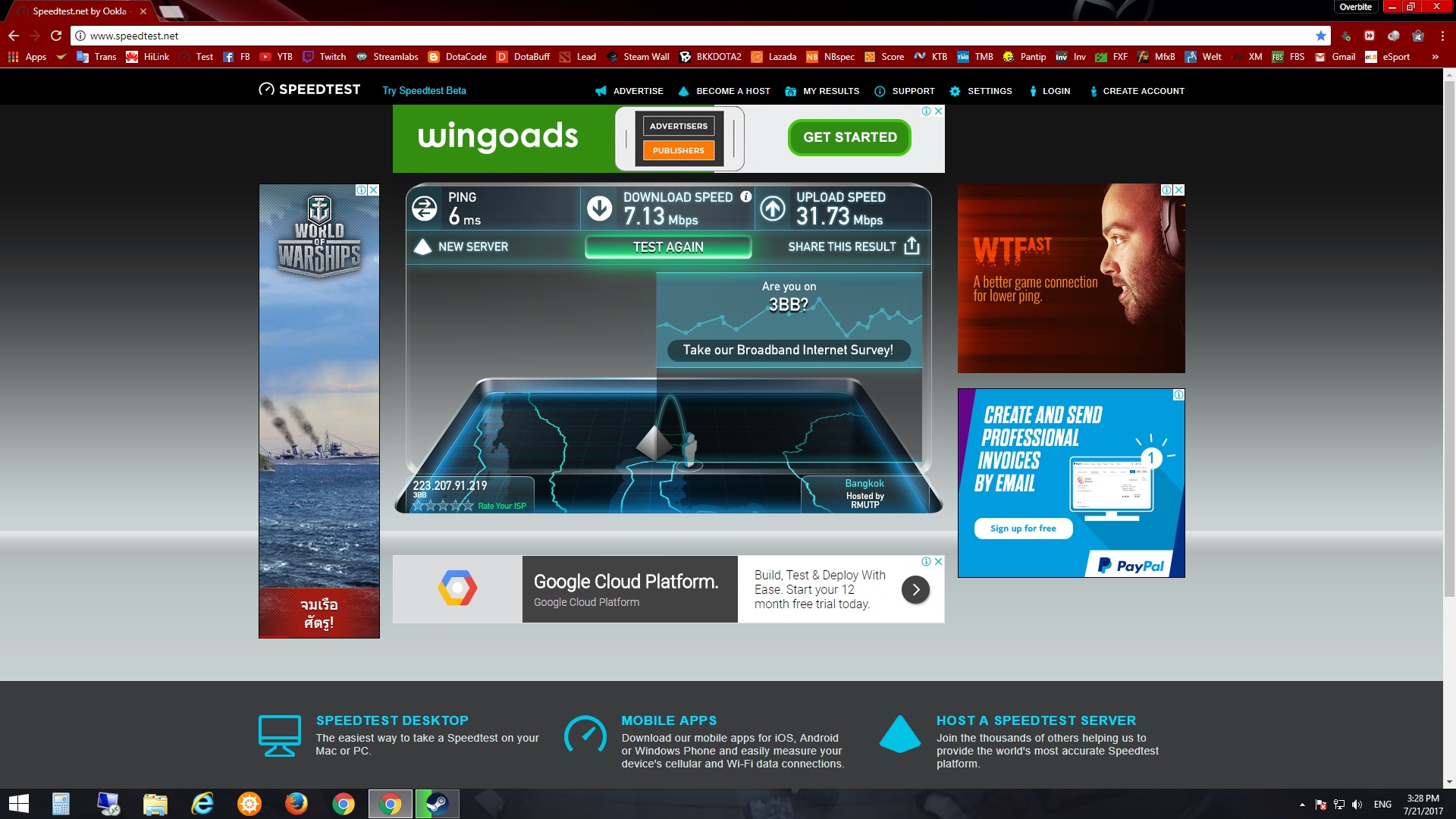Click the download speed arrow icon

point(600,208)
